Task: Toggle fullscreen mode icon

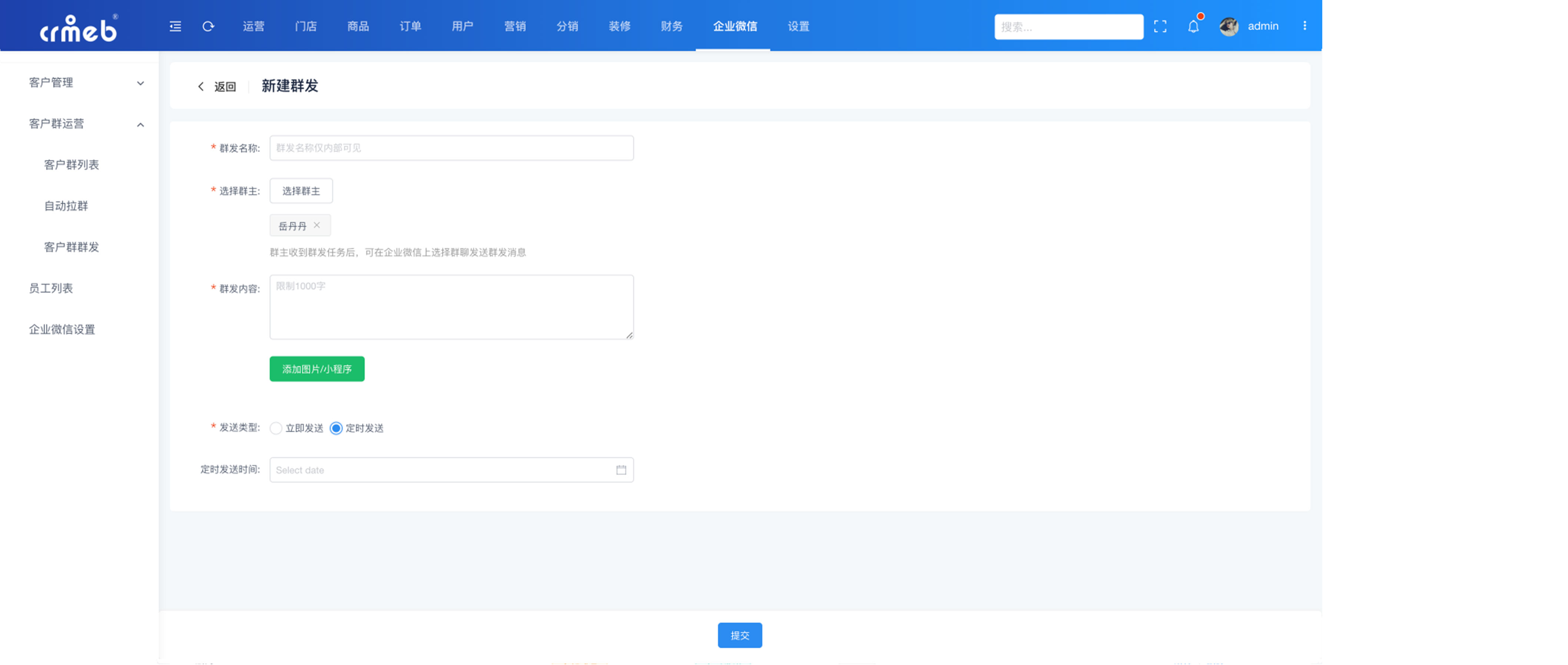Action: (x=1160, y=26)
